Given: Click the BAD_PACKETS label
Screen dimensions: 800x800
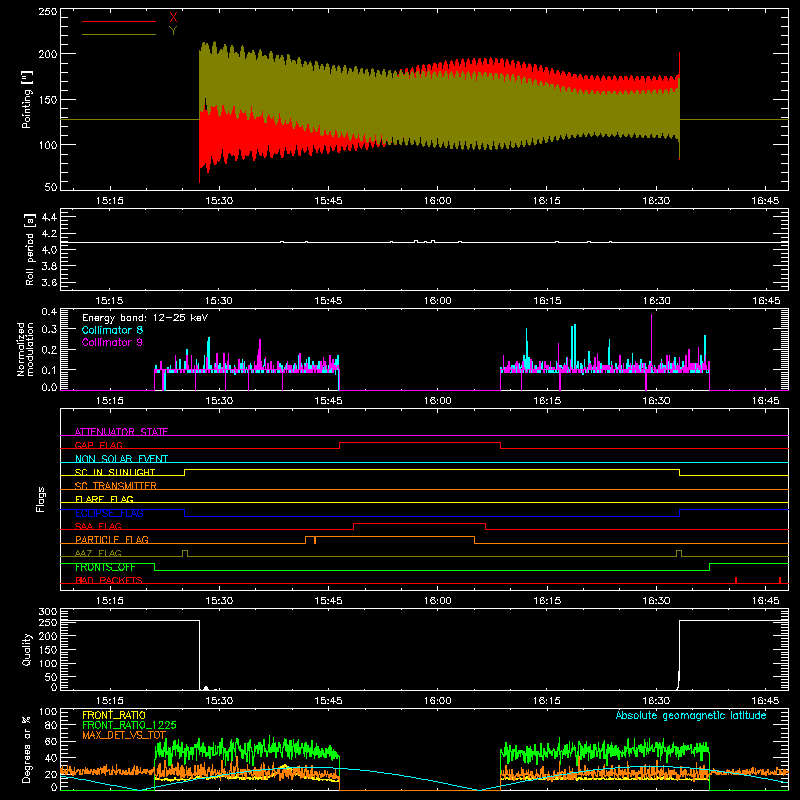Looking at the screenshot, I should 109,580.
